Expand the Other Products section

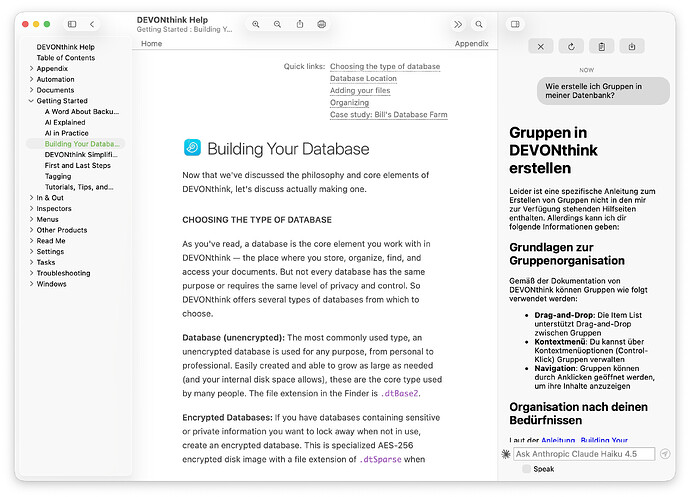(x=31, y=230)
